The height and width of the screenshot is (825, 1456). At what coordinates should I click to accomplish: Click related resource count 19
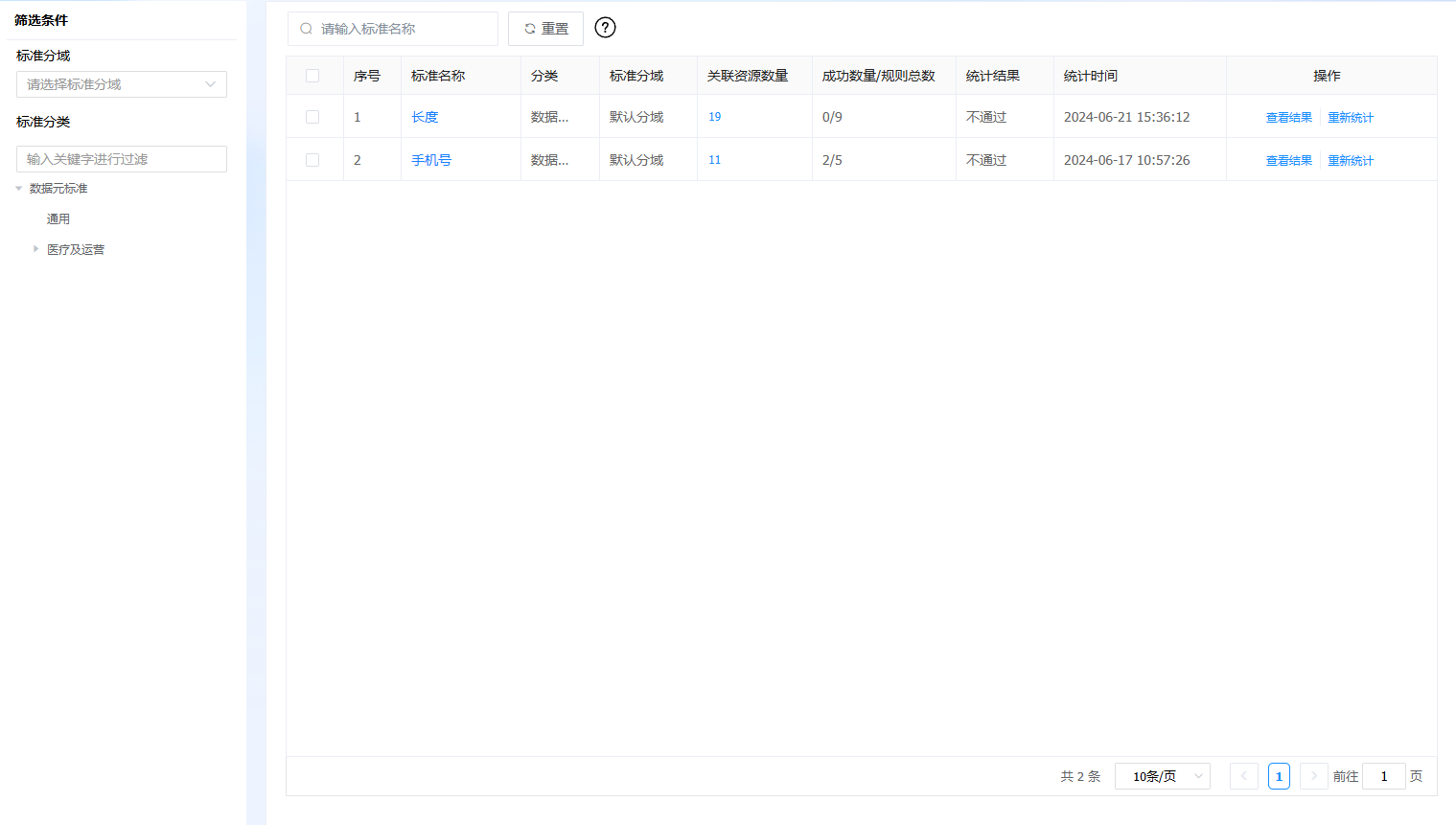714,117
